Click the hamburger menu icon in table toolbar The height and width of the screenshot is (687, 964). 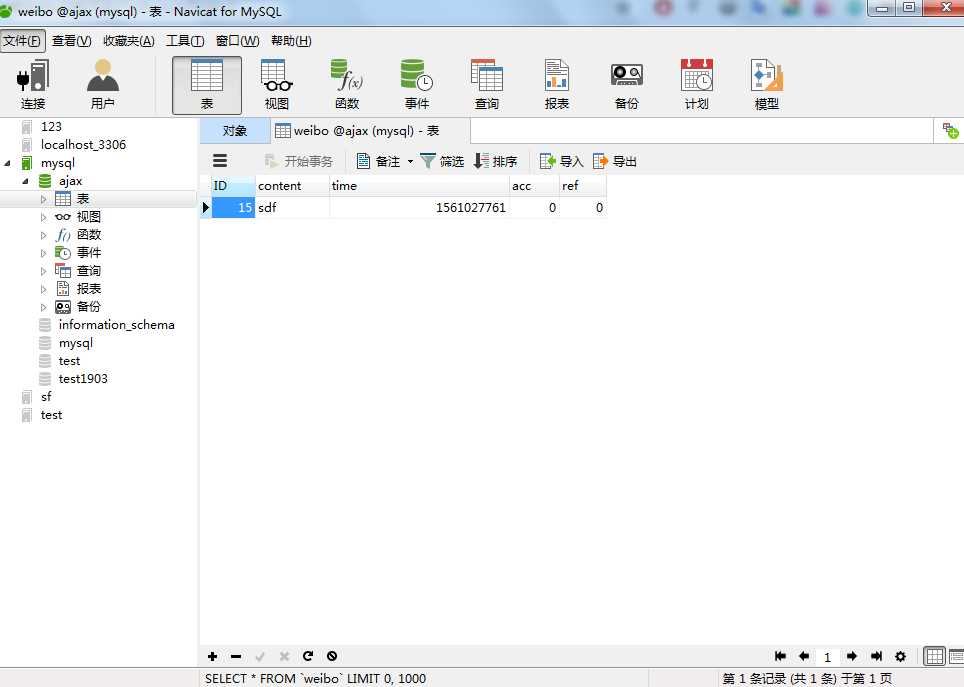pos(220,161)
